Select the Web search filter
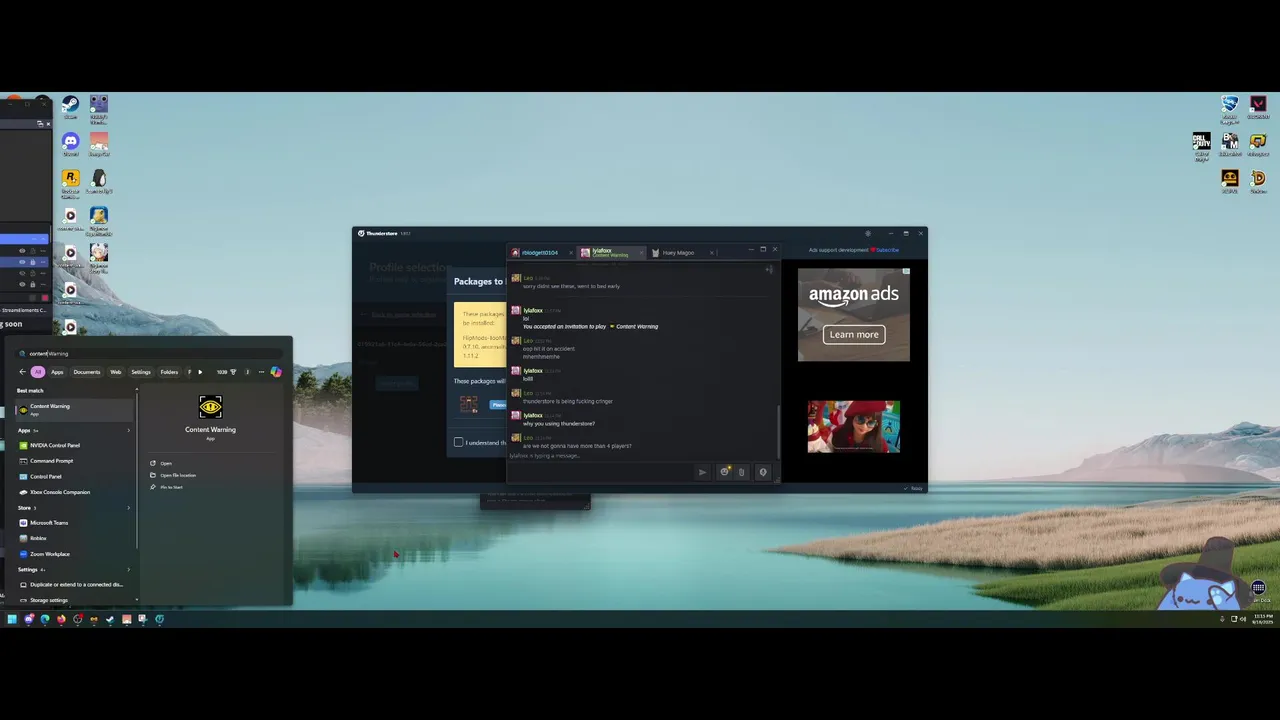Screen dimensions: 1280x720 (x=116, y=372)
